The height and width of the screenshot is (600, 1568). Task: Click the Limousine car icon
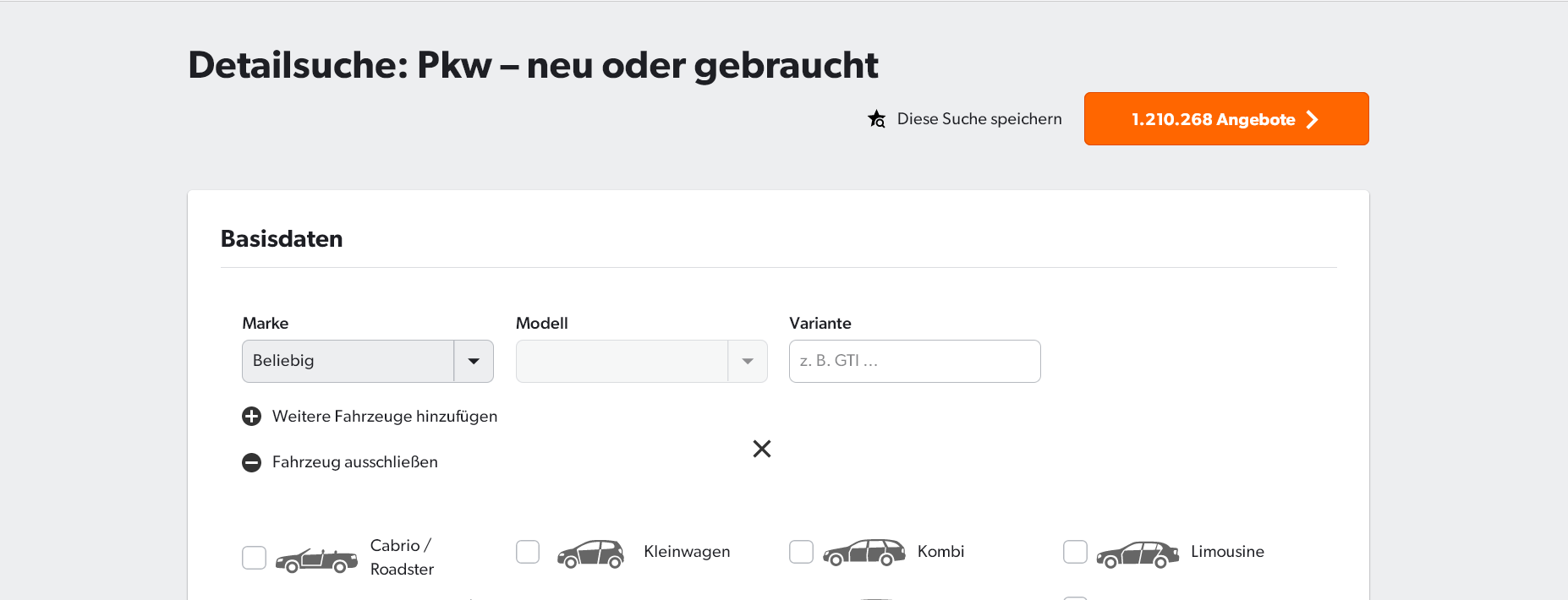(x=1138, y=554)
